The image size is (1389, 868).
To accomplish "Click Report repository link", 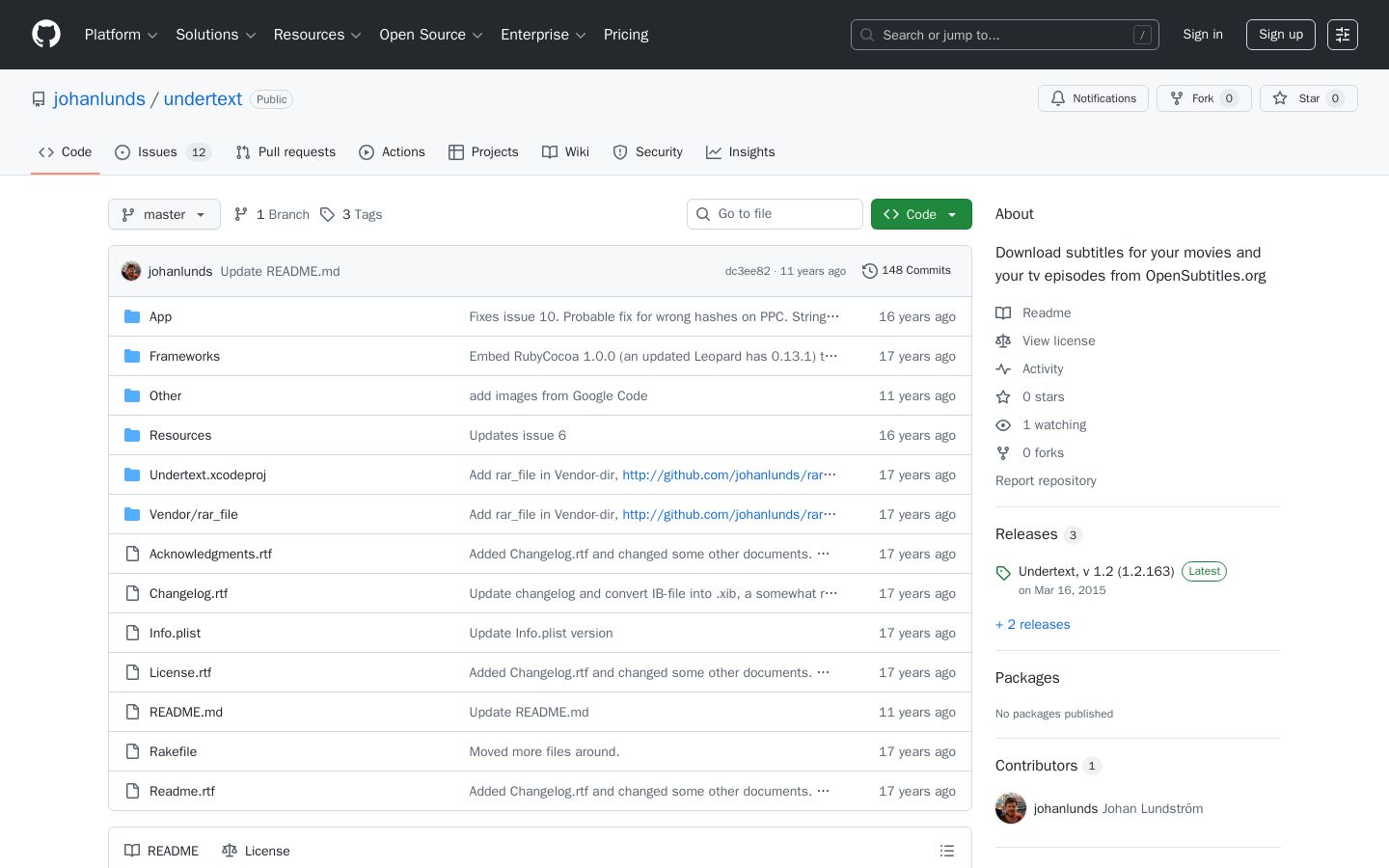I will tap(1046, 481).
